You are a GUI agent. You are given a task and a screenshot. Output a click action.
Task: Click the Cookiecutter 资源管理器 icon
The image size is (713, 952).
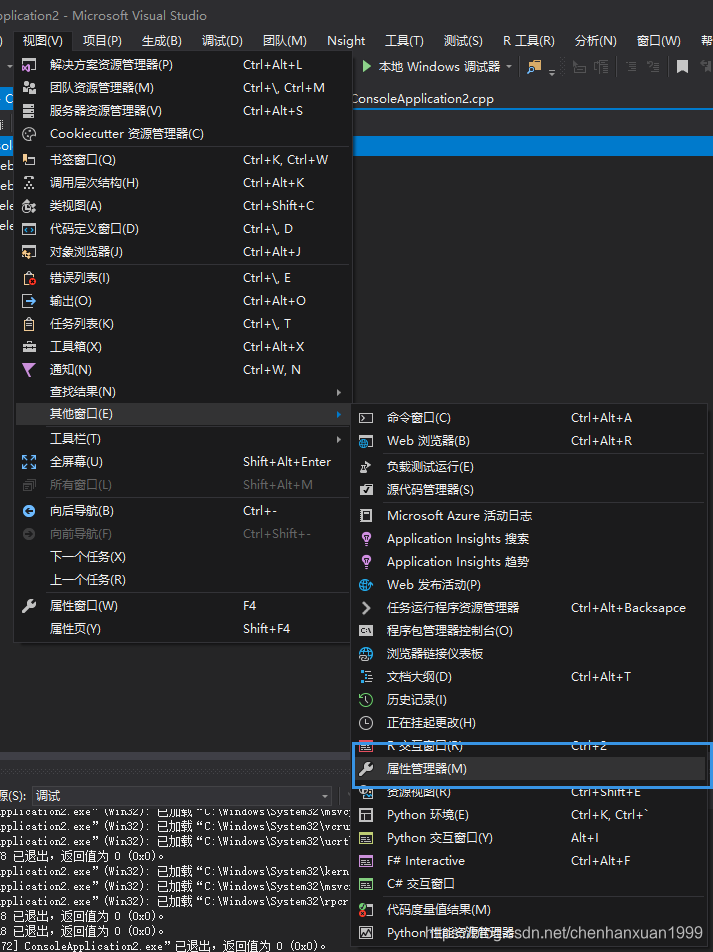click(29, 134)
